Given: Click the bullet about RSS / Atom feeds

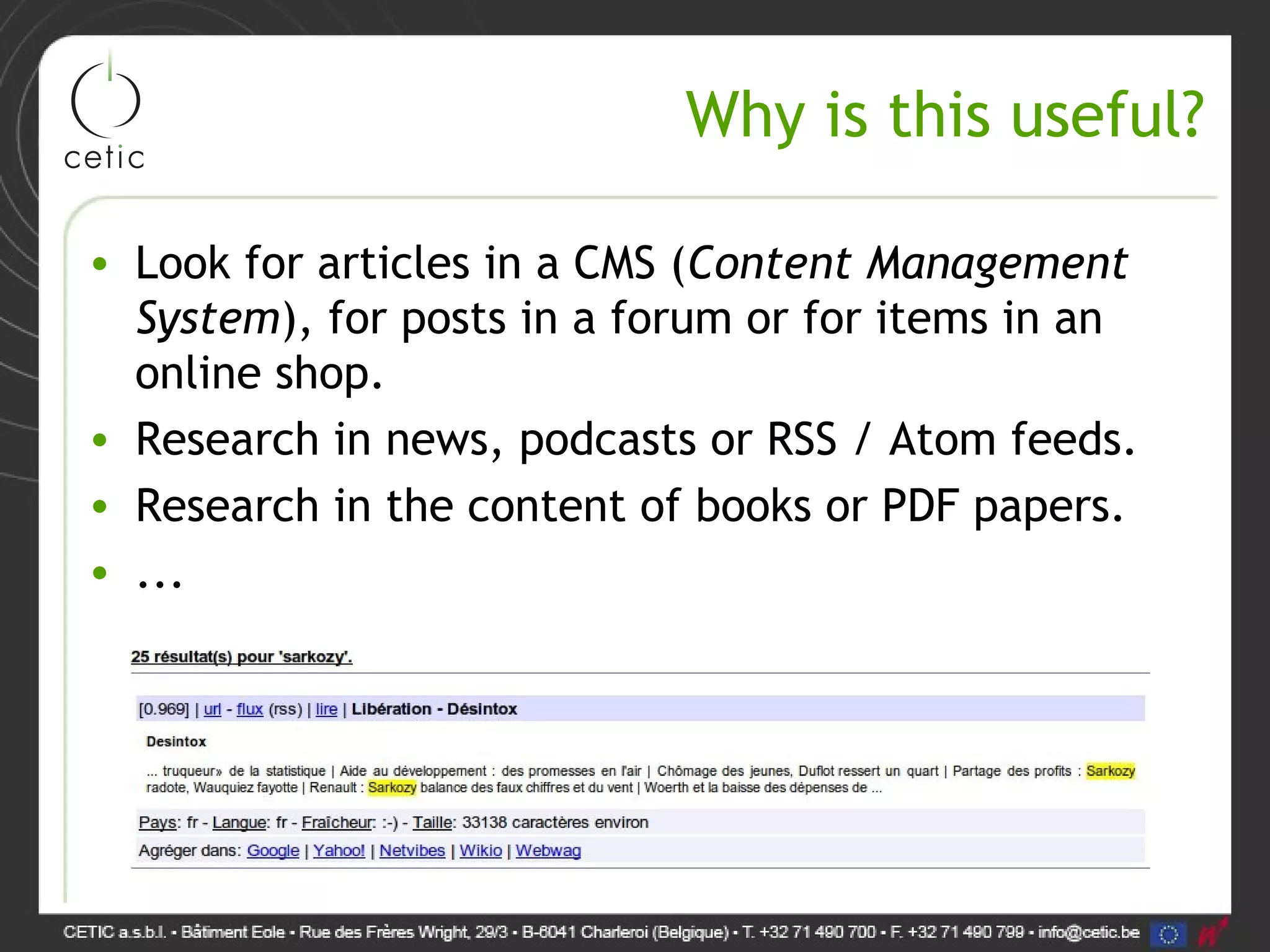Looking at the screenshot, I should coord(635,439).
